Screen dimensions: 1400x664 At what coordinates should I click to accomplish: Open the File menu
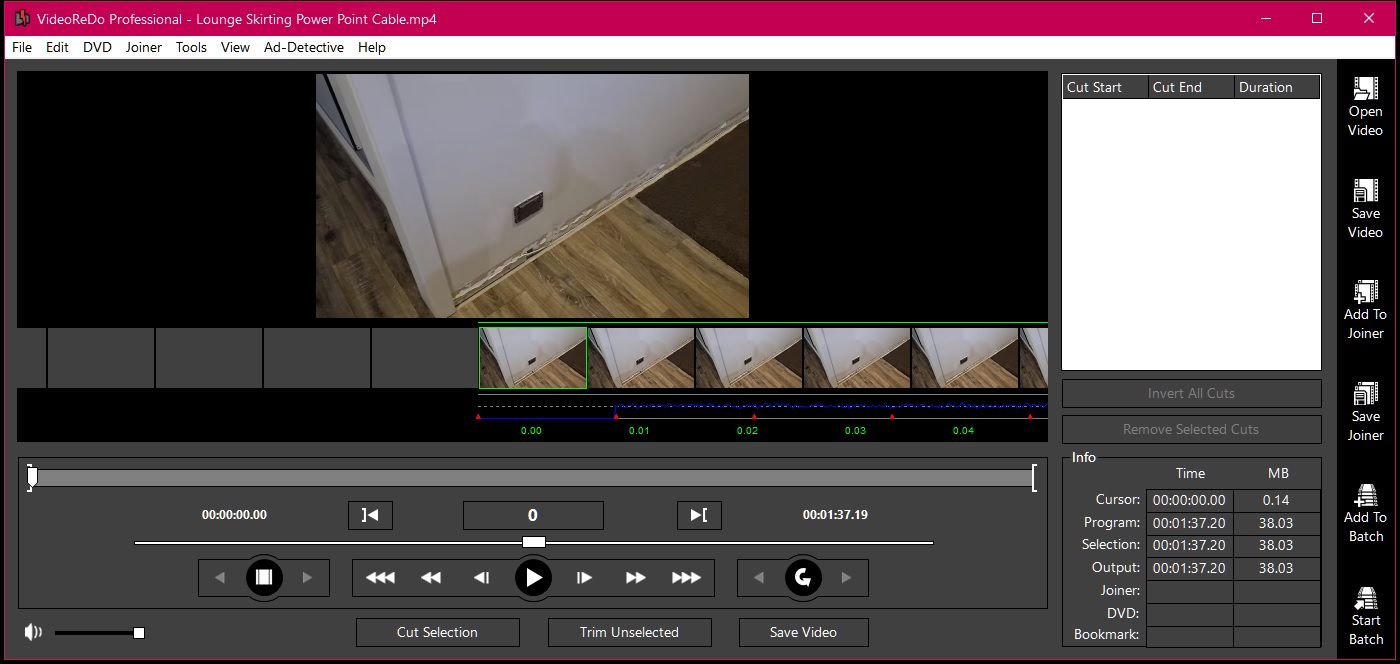pos(22,47)
